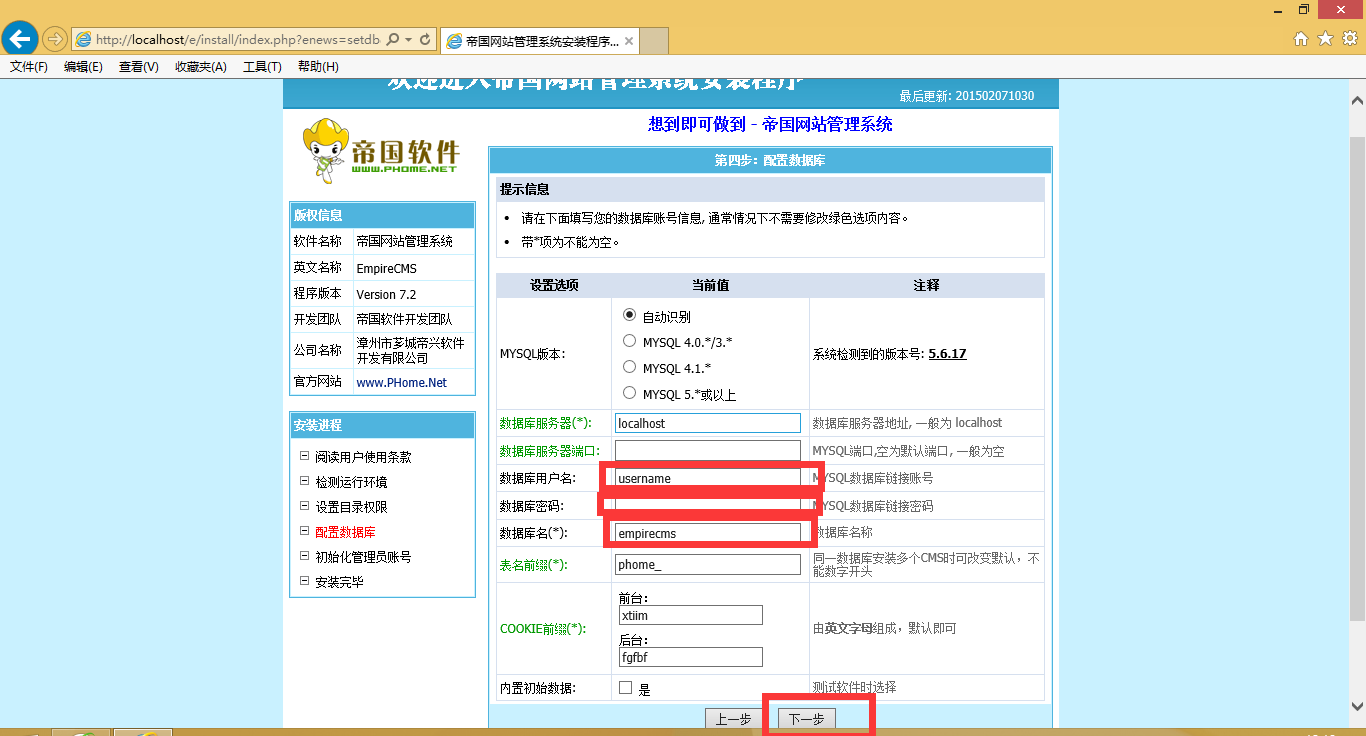
Task: Select the 自动识别 MYSQL version option
Action: coord(630,315)
